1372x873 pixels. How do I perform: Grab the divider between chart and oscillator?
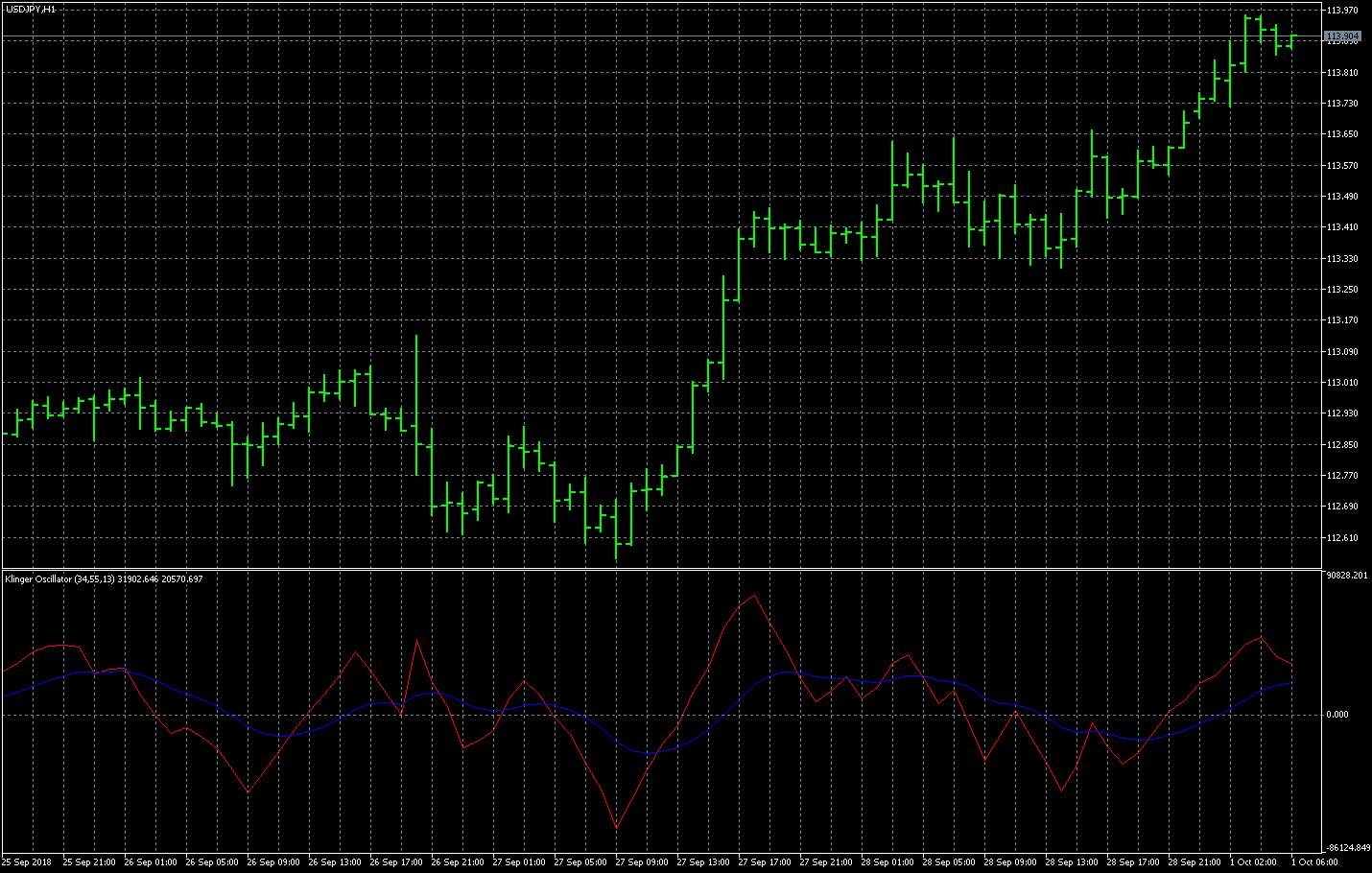point(672,569)
